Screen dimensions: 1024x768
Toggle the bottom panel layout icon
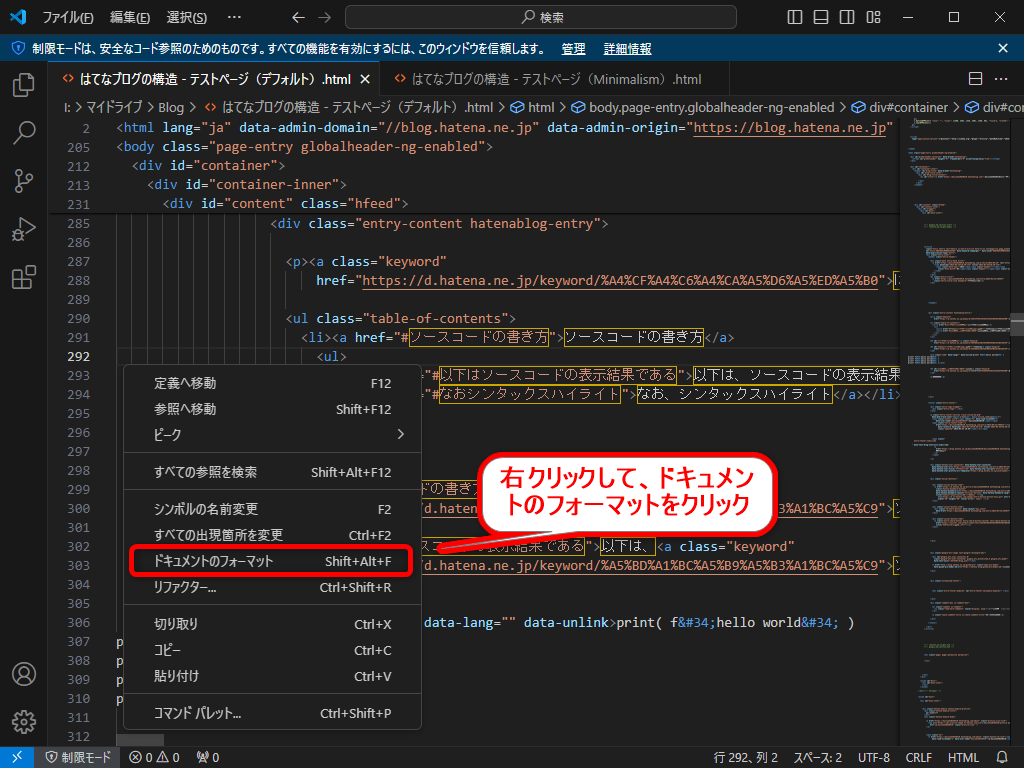(821, 17)
